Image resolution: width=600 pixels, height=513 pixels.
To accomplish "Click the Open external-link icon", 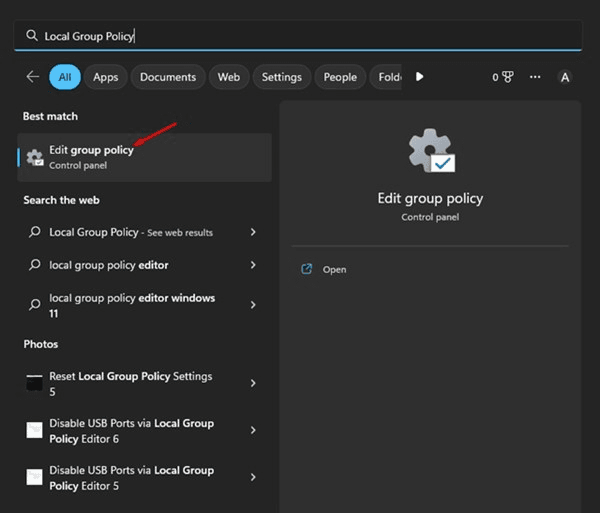I will (x=307, y=269).
